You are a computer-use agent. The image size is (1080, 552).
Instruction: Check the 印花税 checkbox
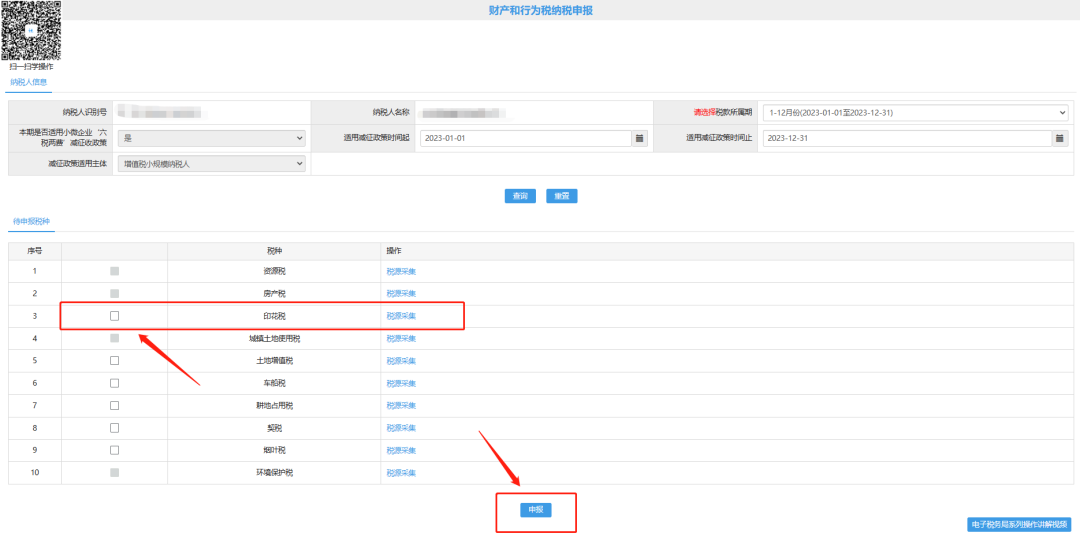pos(114,316)
